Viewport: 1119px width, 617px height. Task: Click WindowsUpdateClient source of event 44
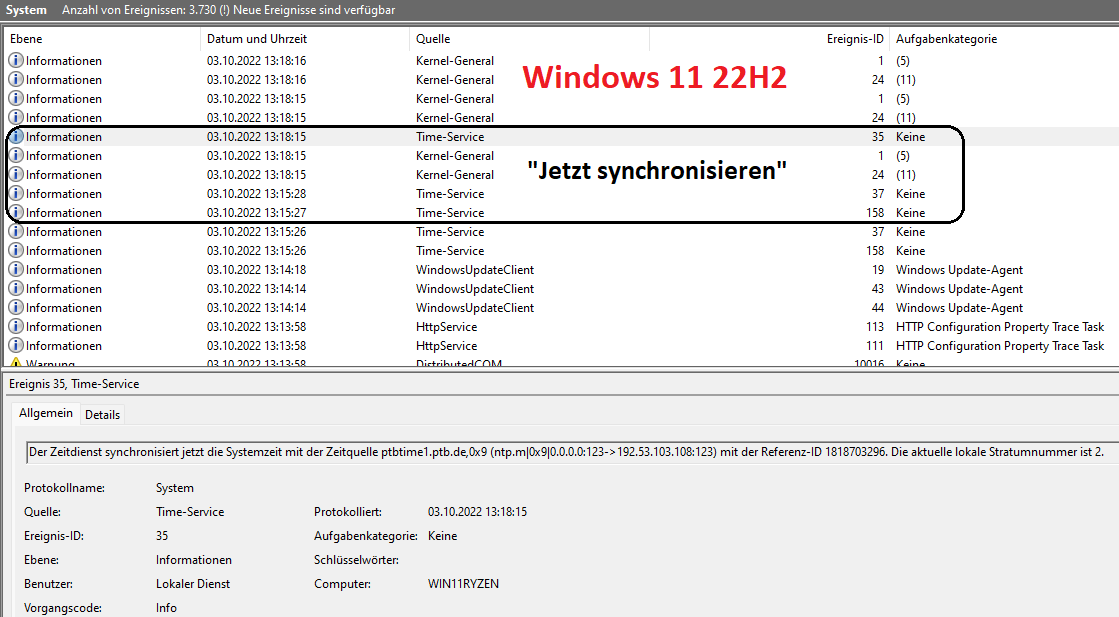(x=475, y=307)
